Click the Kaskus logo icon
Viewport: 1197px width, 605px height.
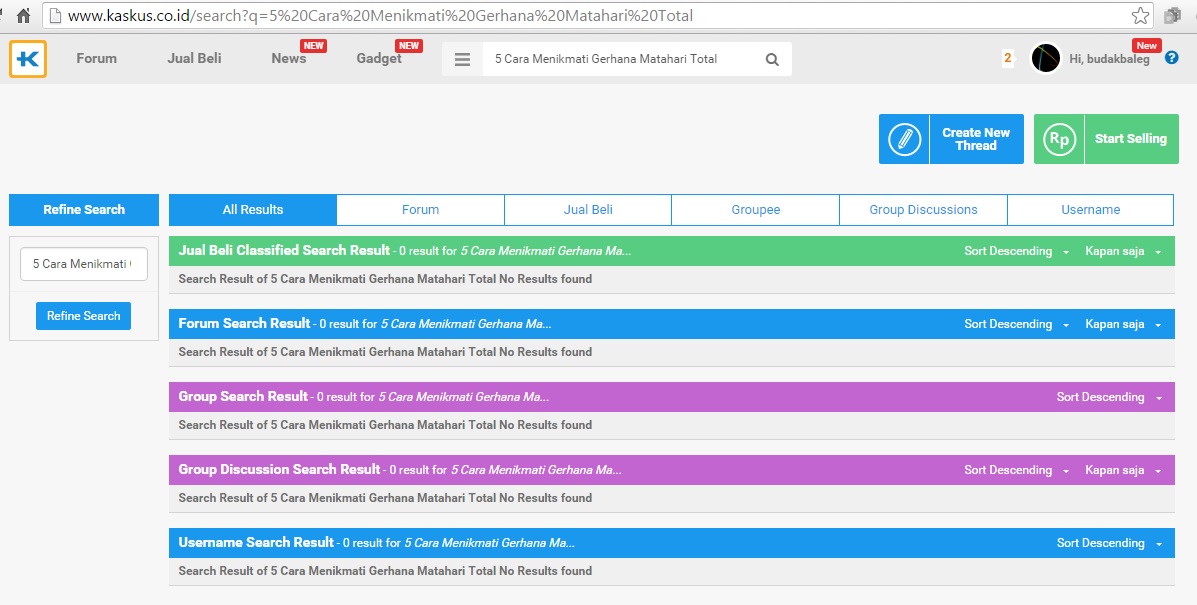click(x=27, y=59)
